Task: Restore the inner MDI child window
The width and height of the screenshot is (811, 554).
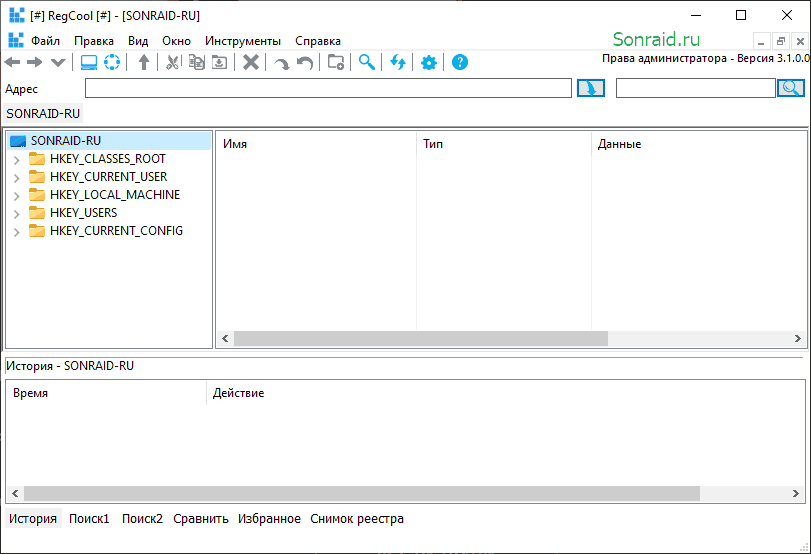Action: [780, 41]
